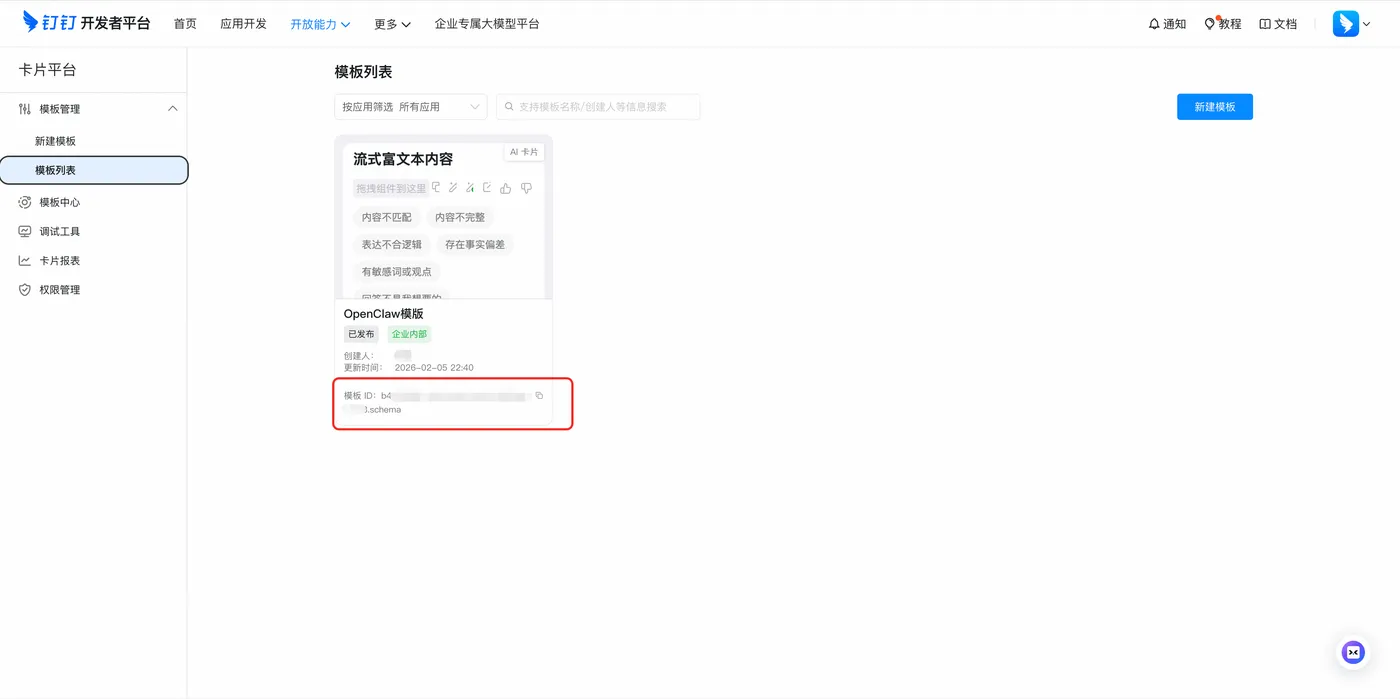Open the 首页 nav item
This screenshot has height=699, width=1400.
[x=185, y=24]
